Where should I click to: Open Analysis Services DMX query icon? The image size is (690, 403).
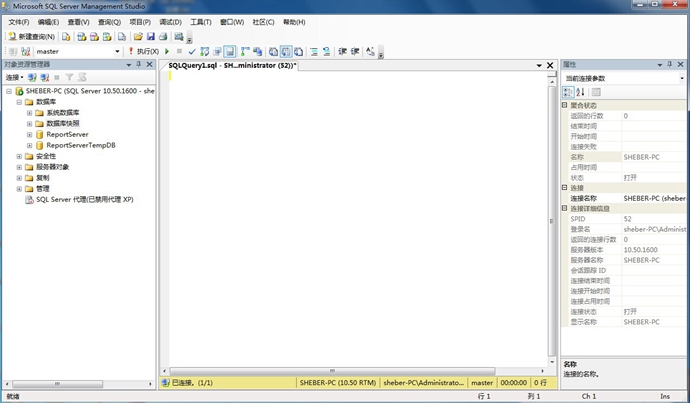94,37
